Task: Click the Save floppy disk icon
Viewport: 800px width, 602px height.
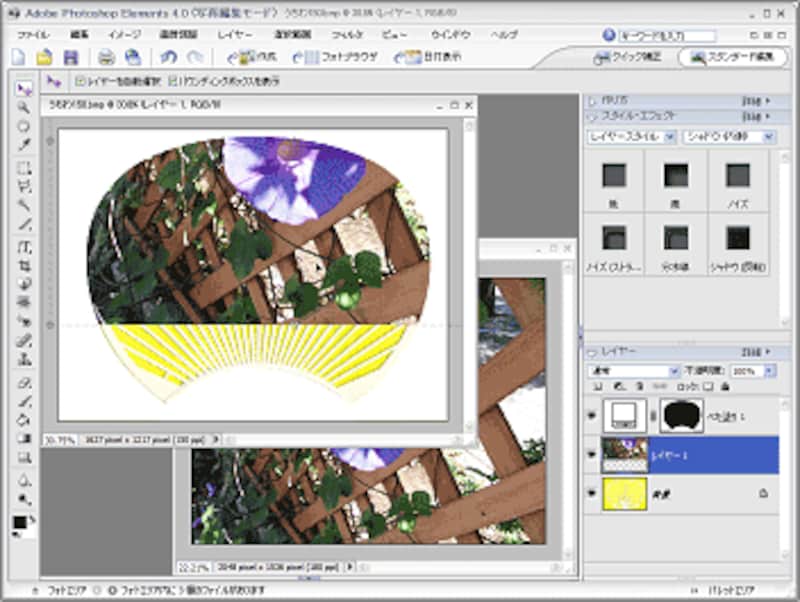Action: 70,57
